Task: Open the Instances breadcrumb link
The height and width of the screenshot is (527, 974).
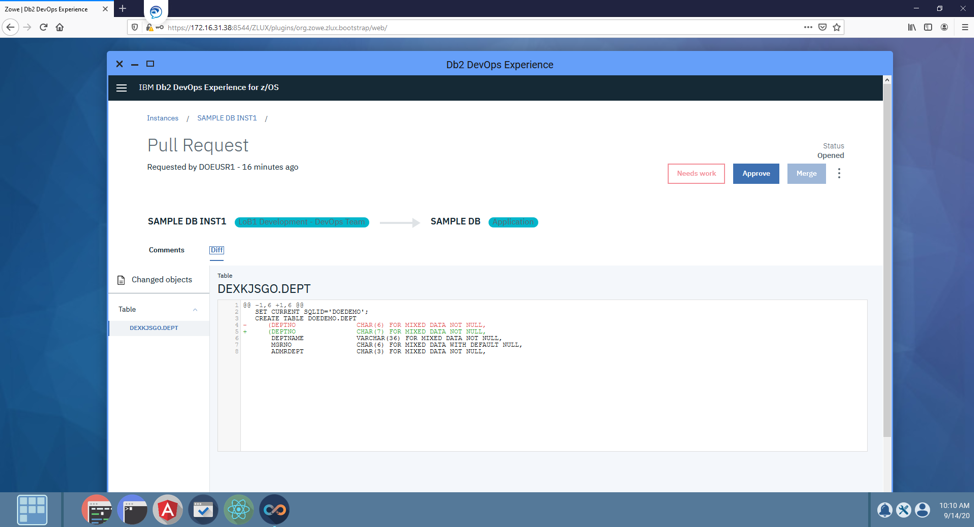Action: tap(163, 118)
